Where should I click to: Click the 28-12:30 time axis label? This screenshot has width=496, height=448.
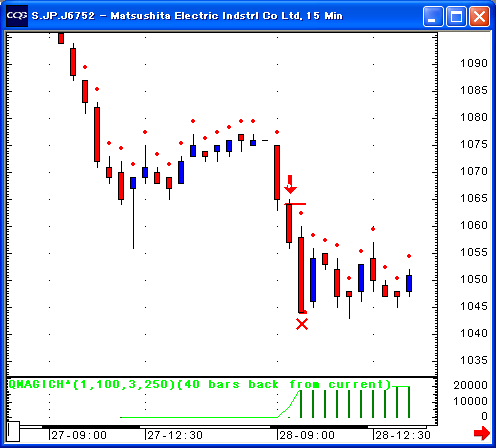click(403, 435)
